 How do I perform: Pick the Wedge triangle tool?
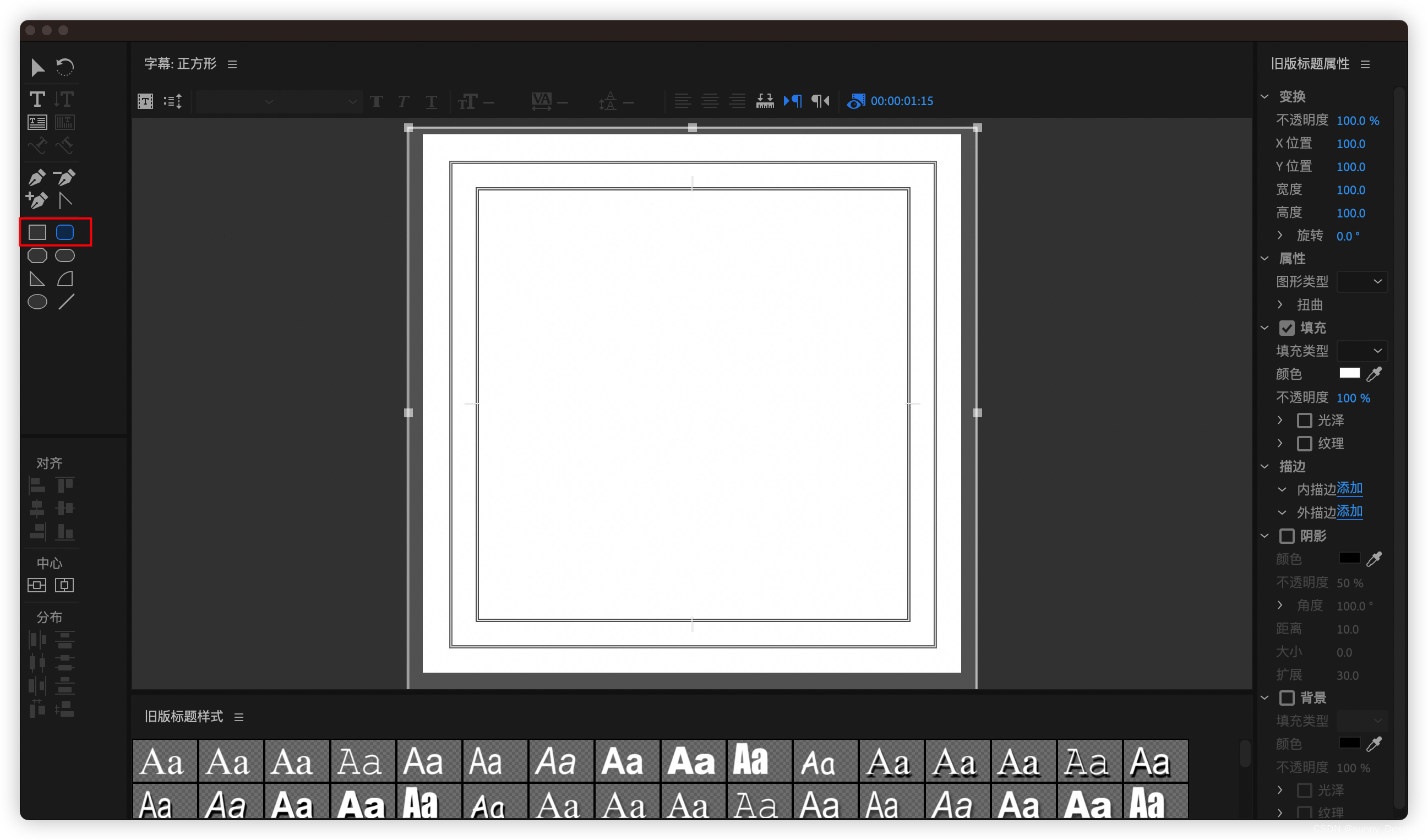click(x=37, y=279)
